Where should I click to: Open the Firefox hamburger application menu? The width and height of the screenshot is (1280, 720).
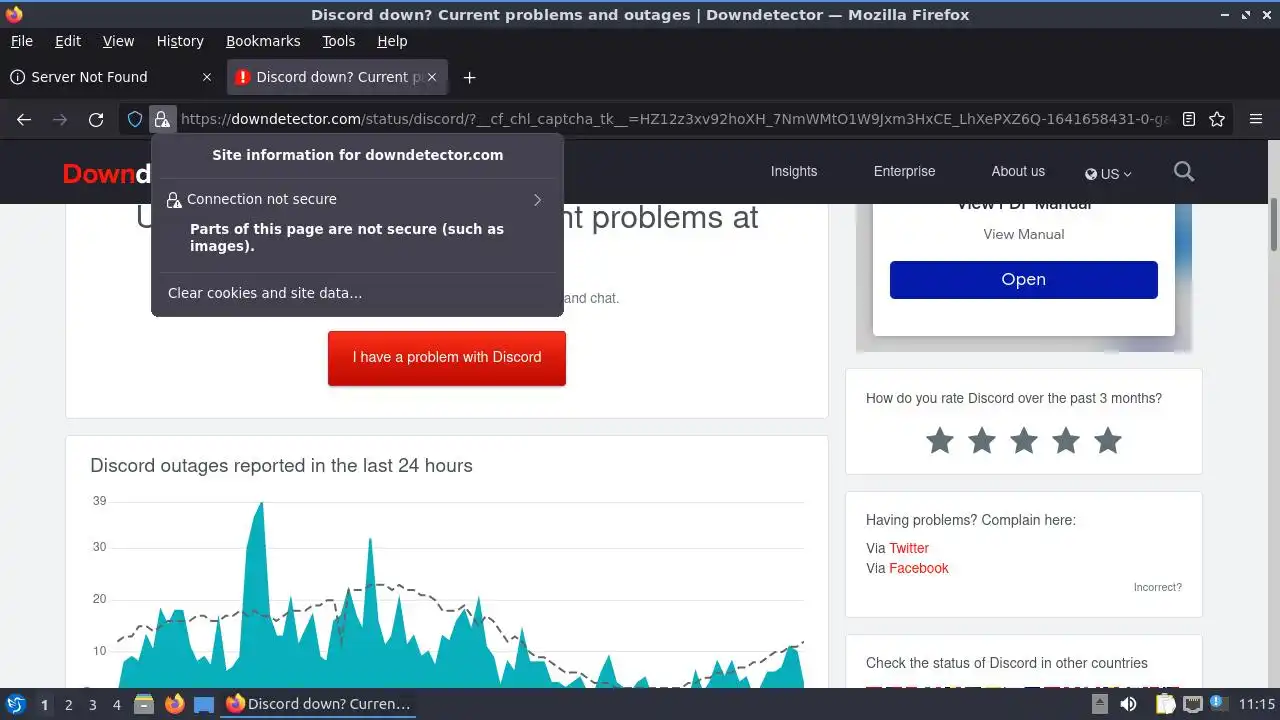pos(1256,119)
